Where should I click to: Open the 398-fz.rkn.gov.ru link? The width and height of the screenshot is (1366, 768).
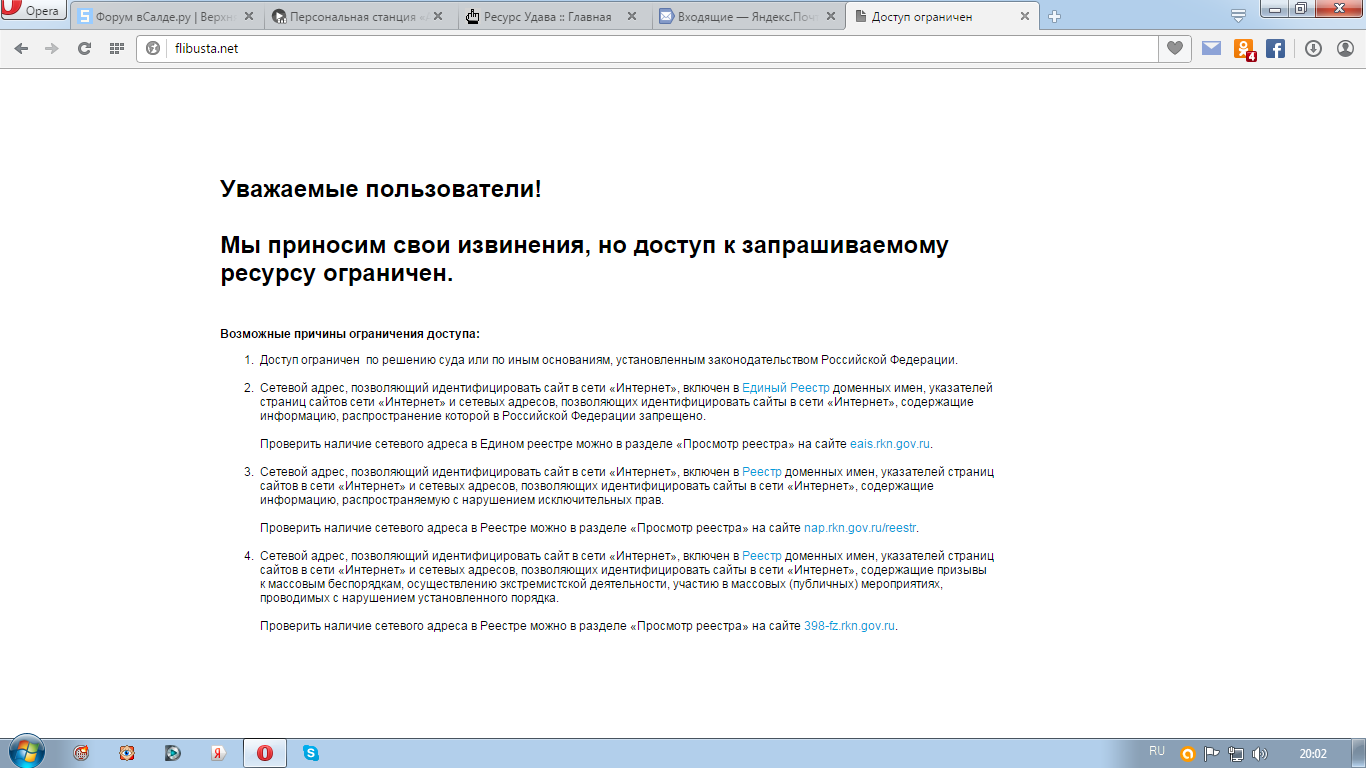[849, 626]
